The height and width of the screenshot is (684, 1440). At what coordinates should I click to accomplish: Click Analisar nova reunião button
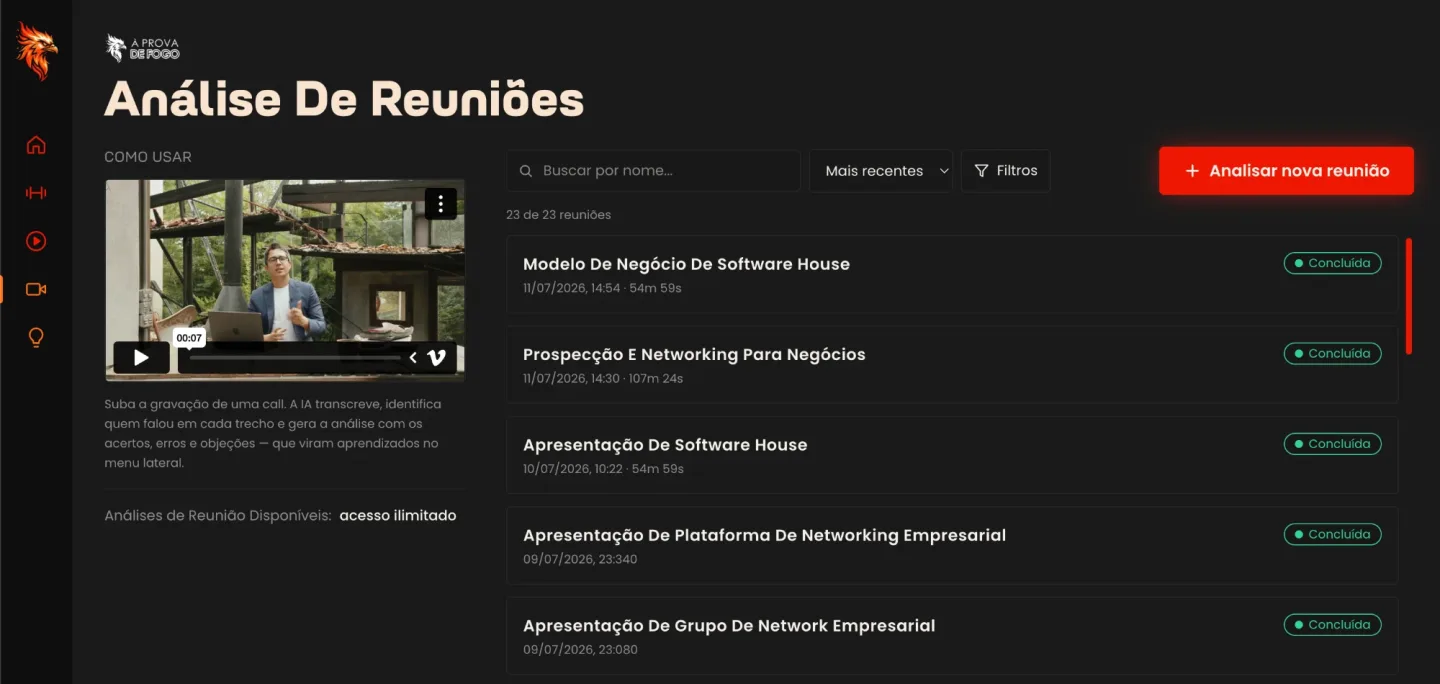1286,171
